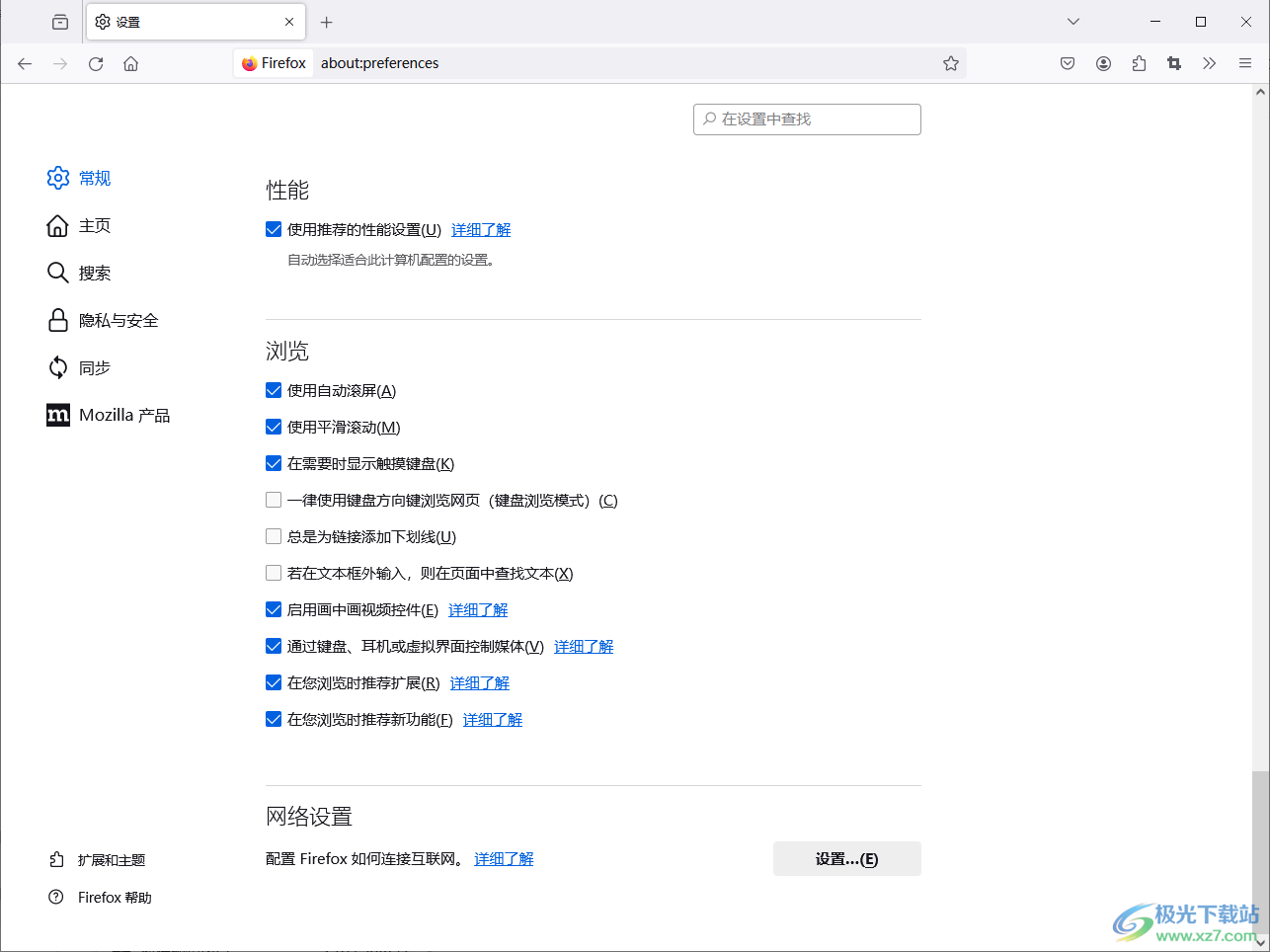Click 详细了解 for 推荐新功能
1270x952 pixels.
(x=493, y=719)
